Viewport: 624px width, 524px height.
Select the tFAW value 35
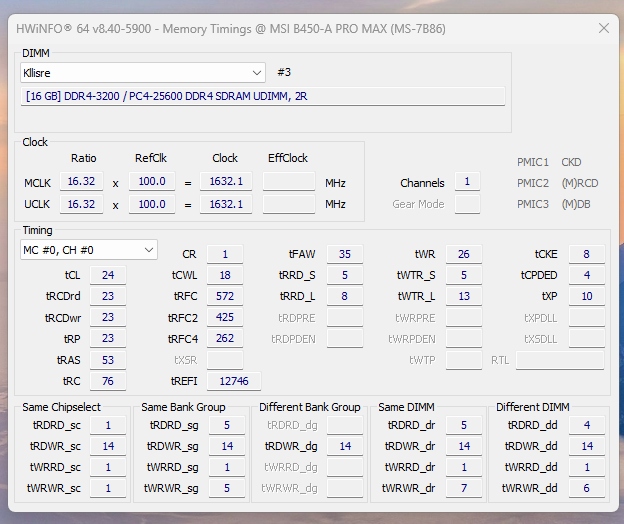[x=345, y=254]
